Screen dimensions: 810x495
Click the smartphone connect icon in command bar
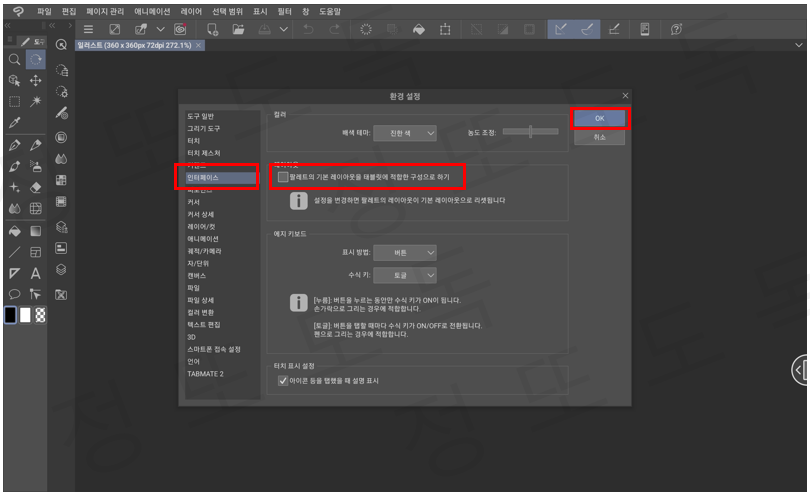point(645,29)
